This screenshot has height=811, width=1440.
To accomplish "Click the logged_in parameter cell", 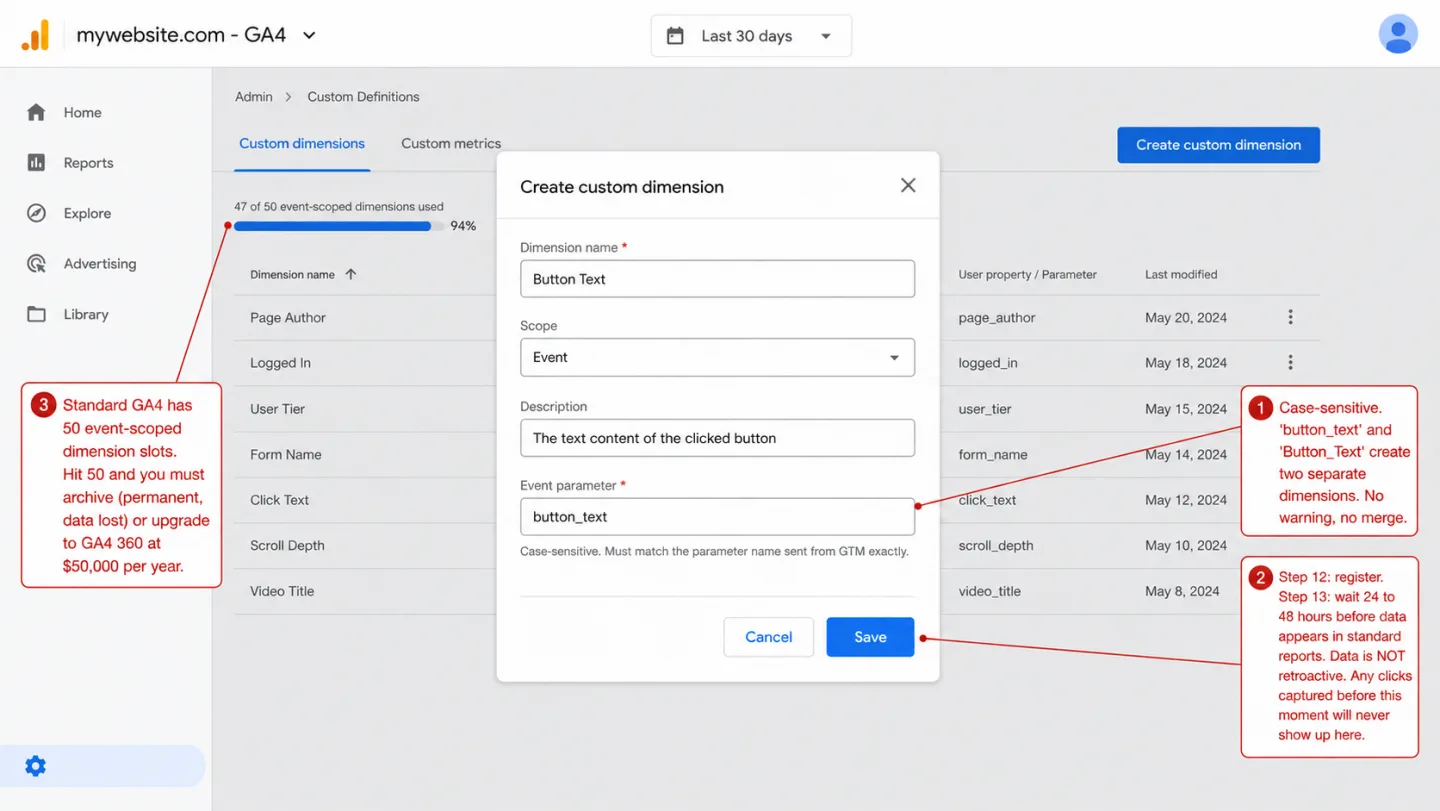I will coord(988,363).
